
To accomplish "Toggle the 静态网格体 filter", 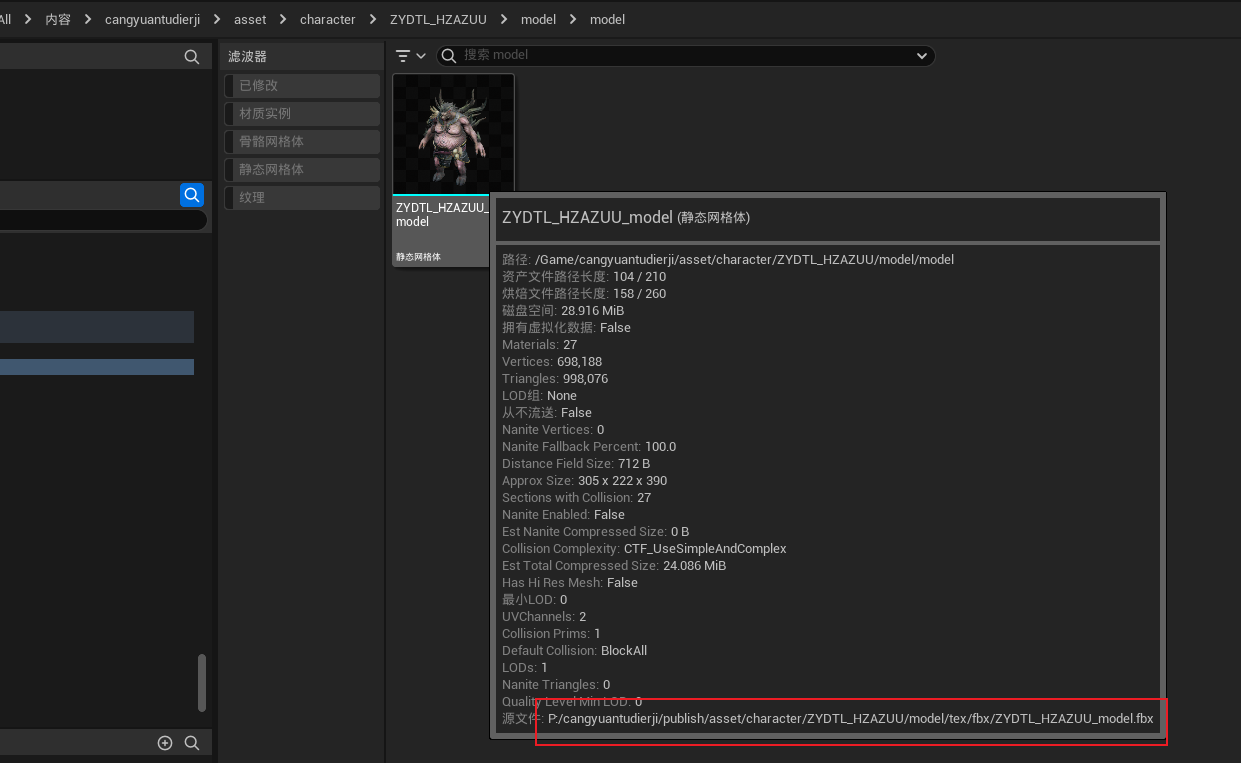I will pos(302,170).
